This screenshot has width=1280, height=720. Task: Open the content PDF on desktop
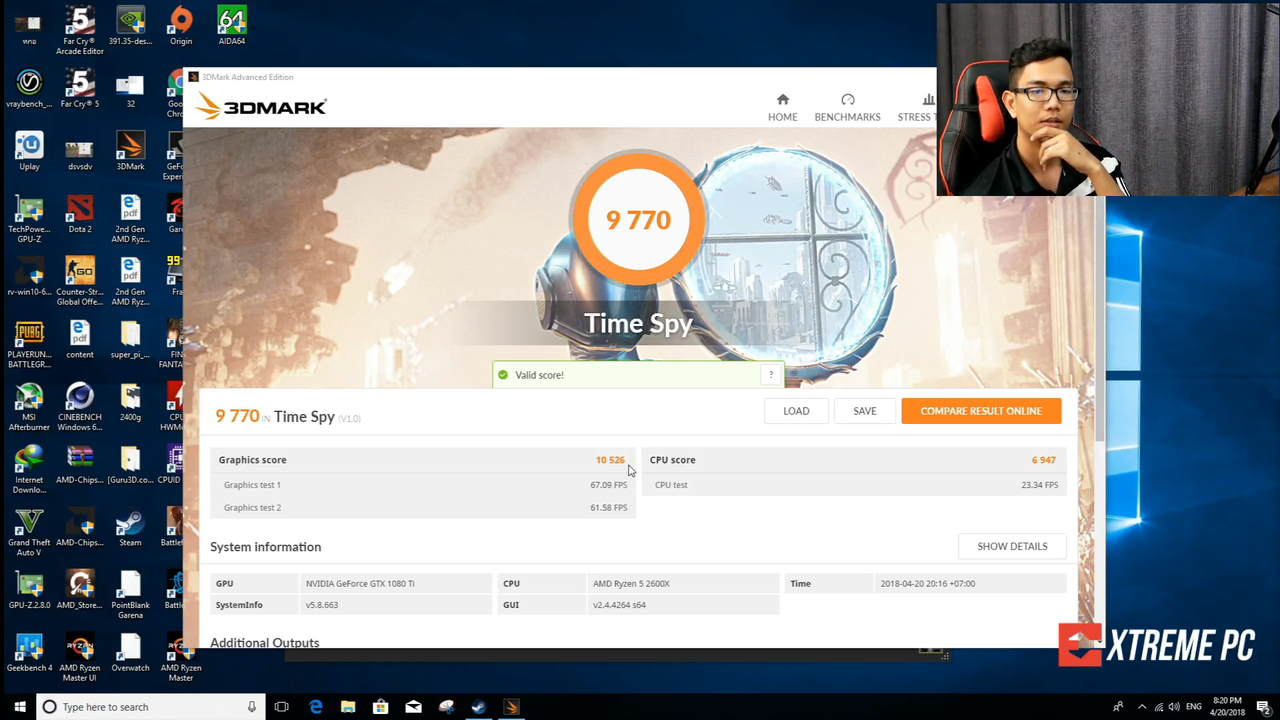[x=80, y=340]
